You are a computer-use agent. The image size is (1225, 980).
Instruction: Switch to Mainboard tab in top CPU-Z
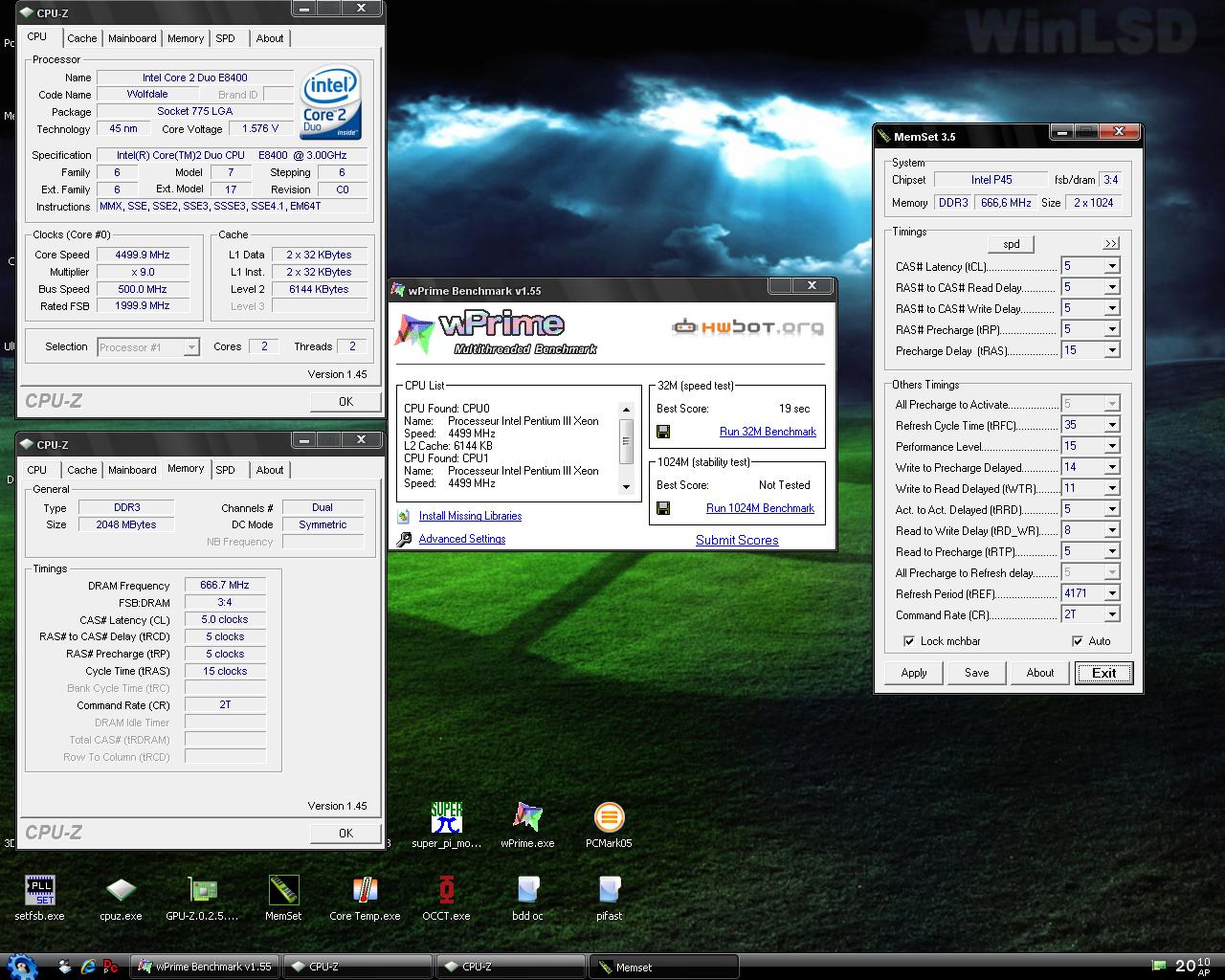132,38
